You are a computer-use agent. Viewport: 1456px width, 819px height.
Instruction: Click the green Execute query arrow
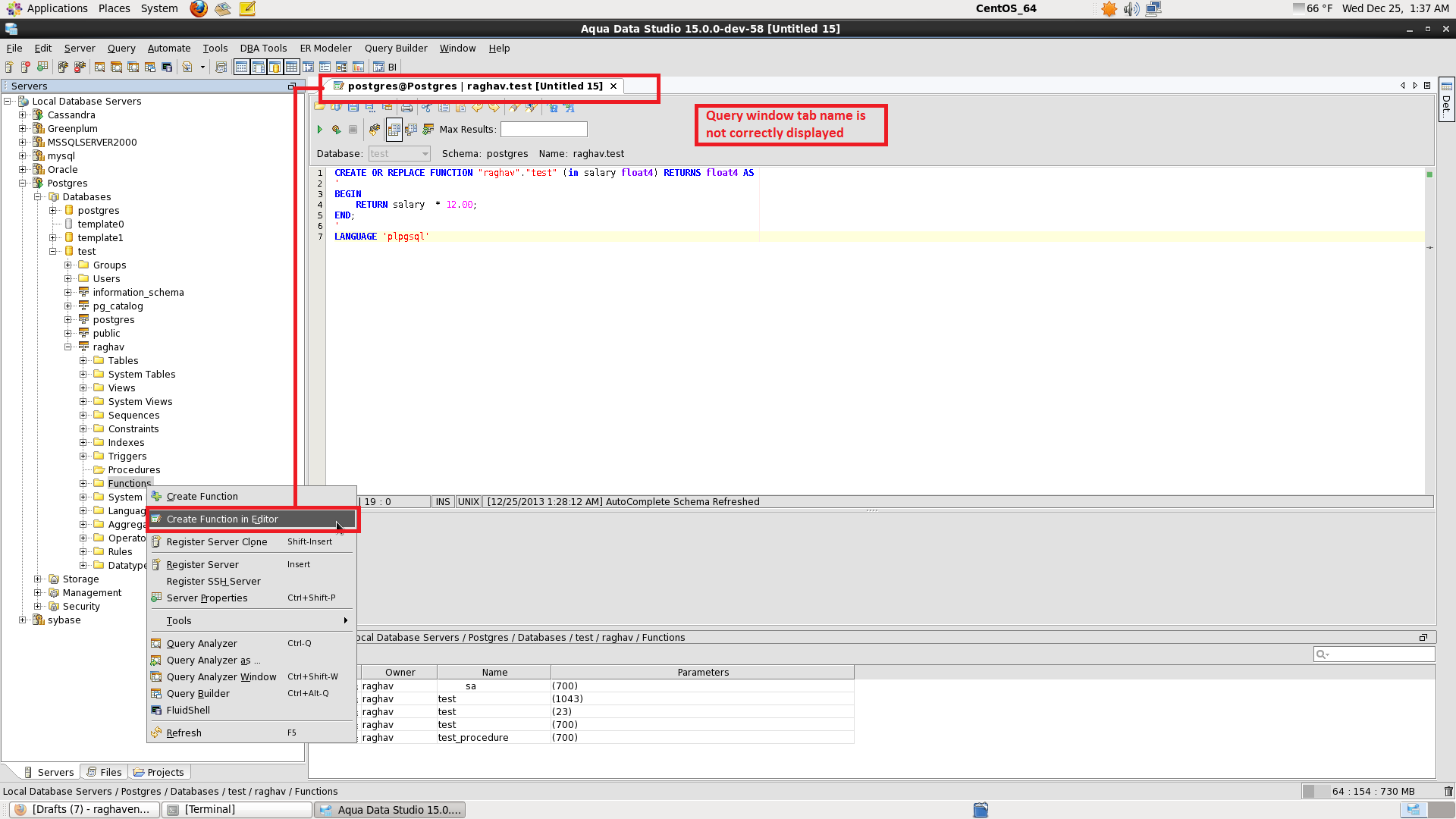click(x=319, y=130)
